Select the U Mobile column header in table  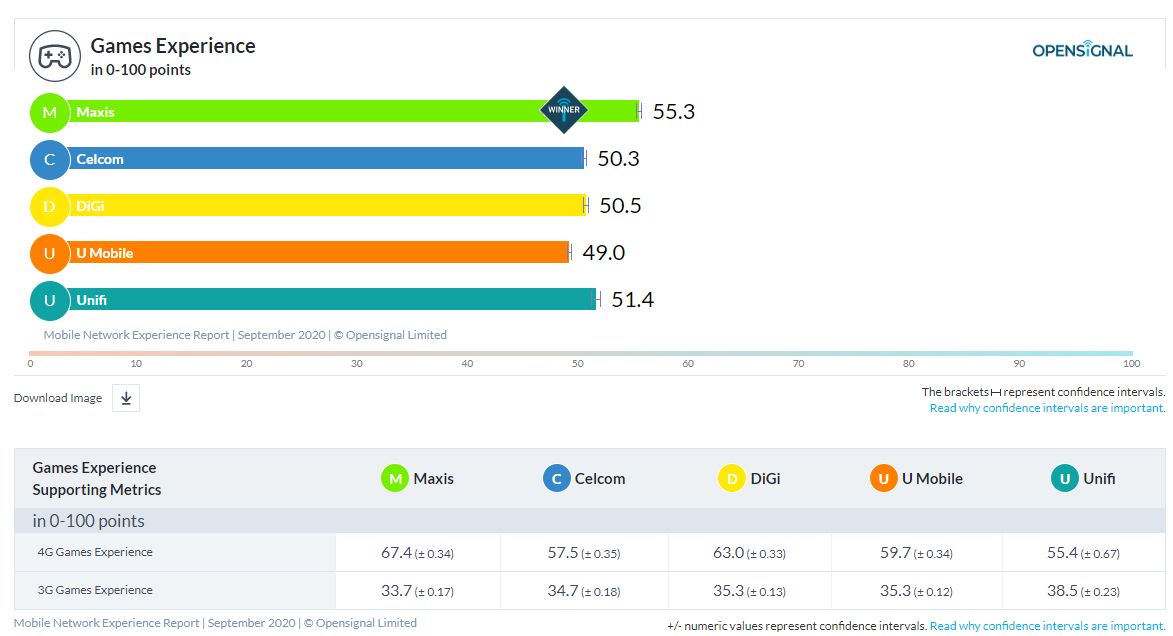click(916, 479)
